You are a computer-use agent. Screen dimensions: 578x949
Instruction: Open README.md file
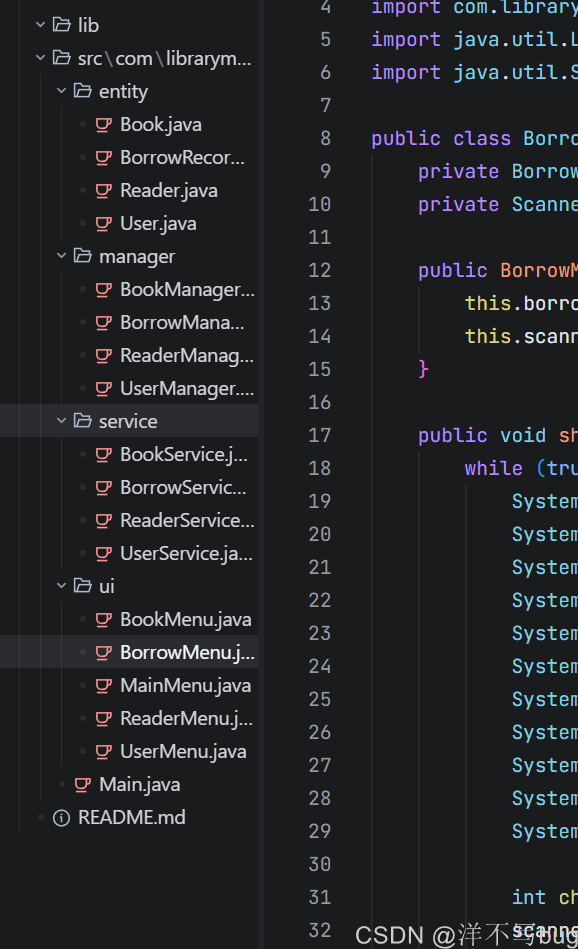[132, 818]
